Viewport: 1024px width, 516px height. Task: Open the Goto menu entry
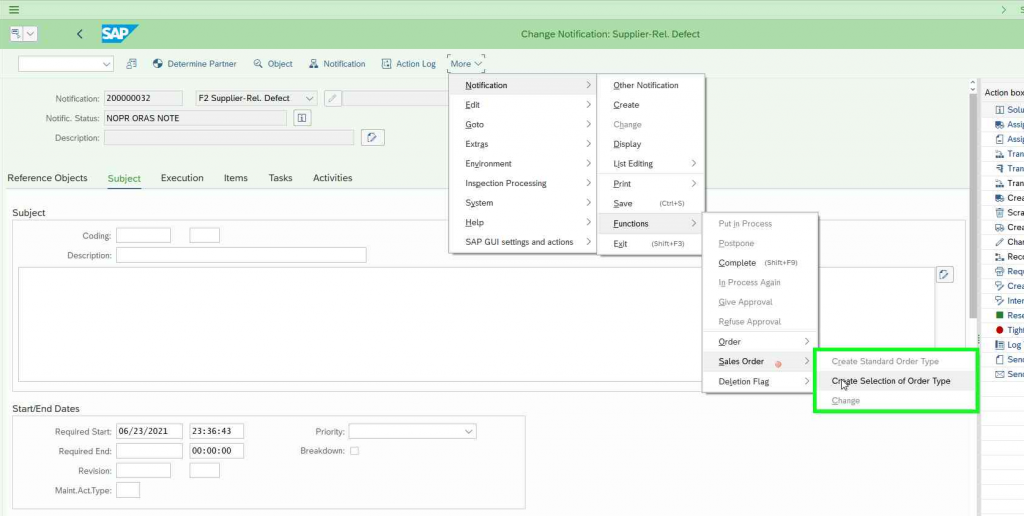pos(522,124)
